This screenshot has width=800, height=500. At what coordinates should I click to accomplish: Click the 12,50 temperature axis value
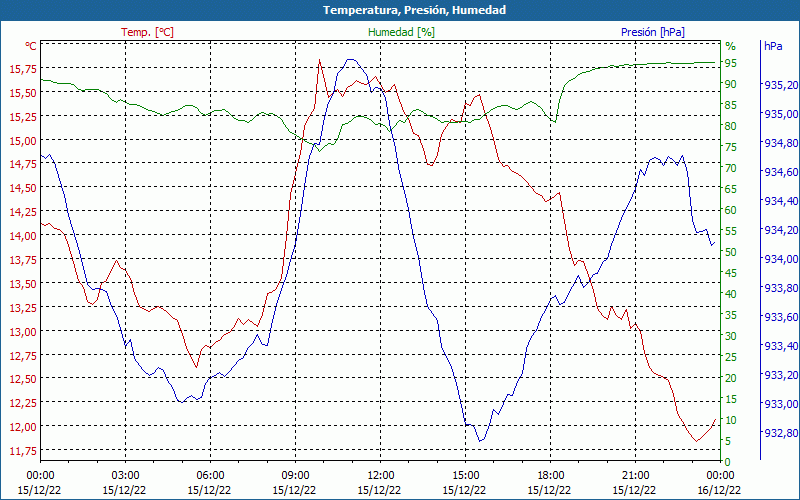(x=23, y=379)
